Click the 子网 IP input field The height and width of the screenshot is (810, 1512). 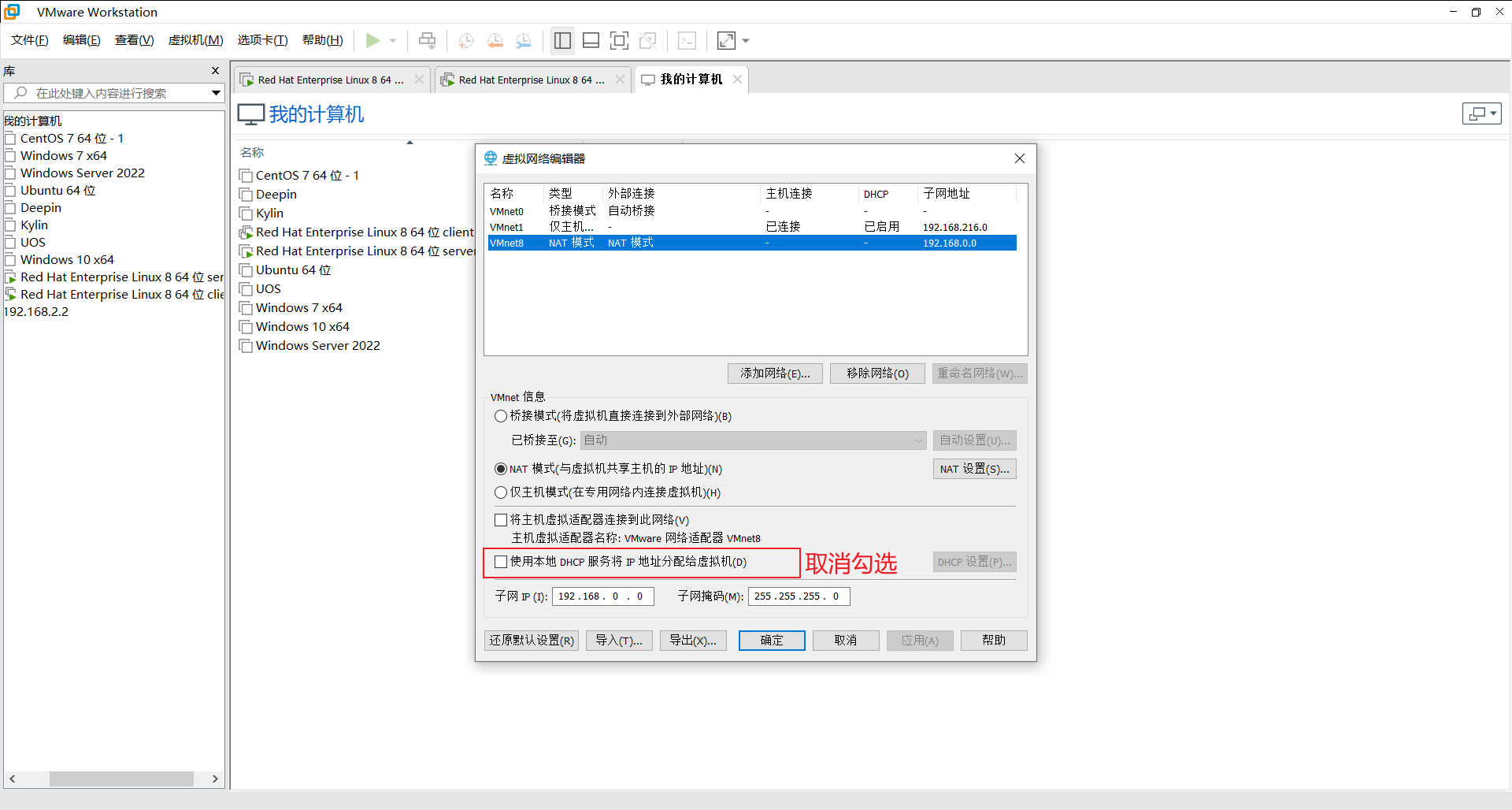[x=602, y=596]
